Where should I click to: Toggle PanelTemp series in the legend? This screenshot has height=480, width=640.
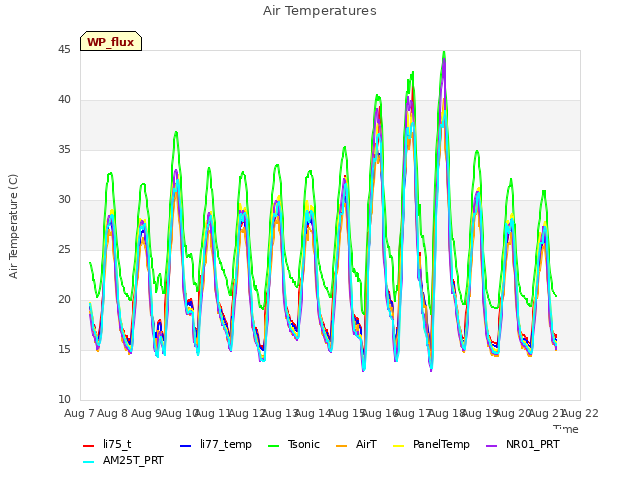[x=431, y=444]
